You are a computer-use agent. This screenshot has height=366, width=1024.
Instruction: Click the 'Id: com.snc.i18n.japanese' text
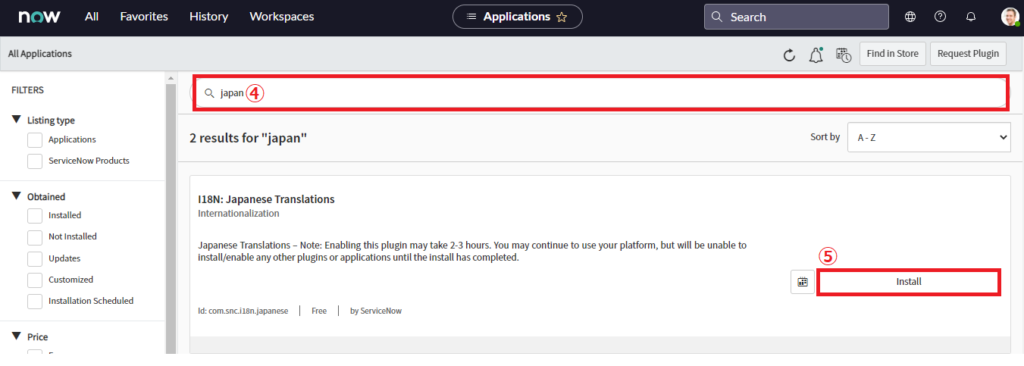click(x=242, y=311)
